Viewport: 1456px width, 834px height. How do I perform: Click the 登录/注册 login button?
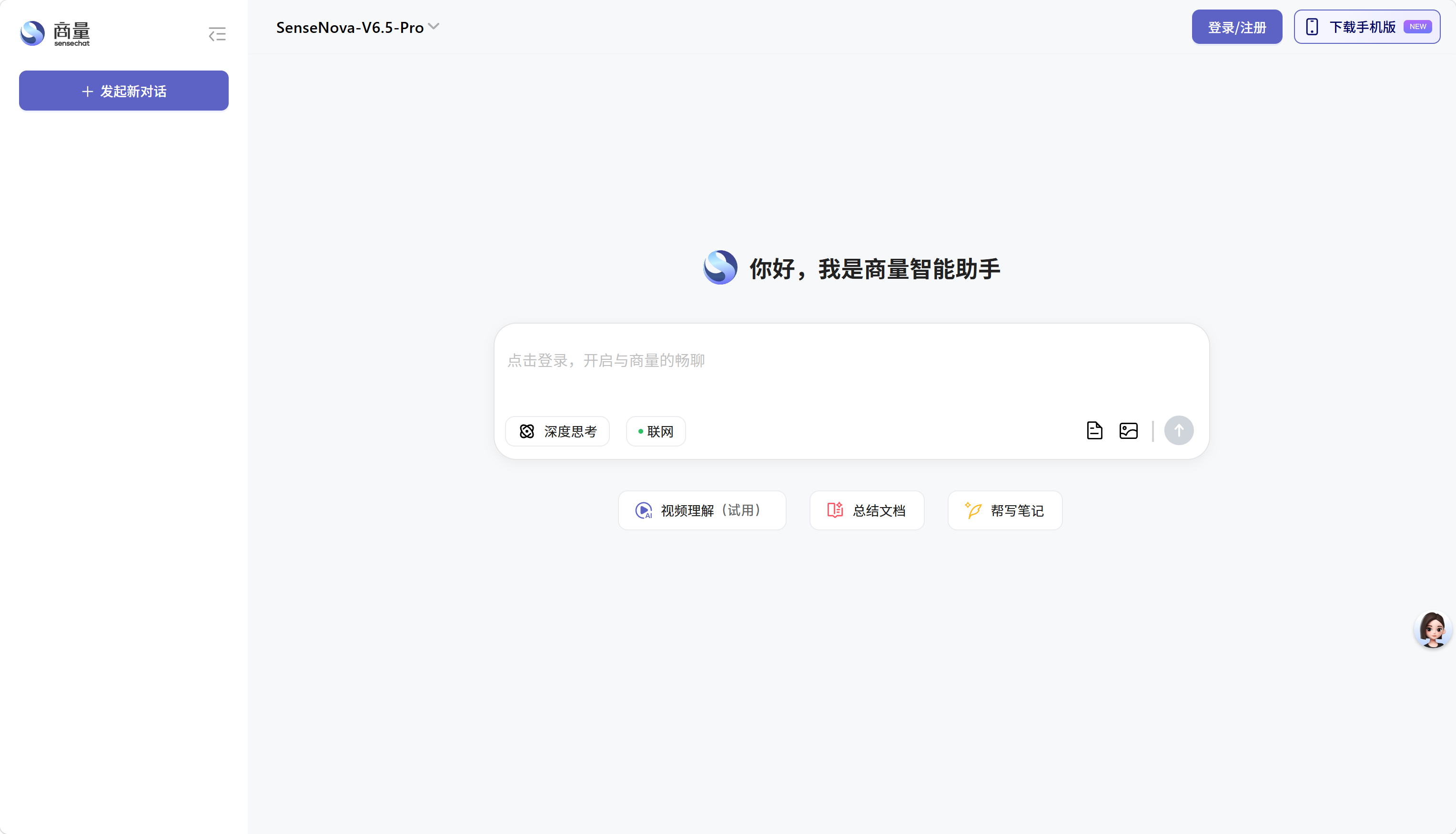(1237, 27)
